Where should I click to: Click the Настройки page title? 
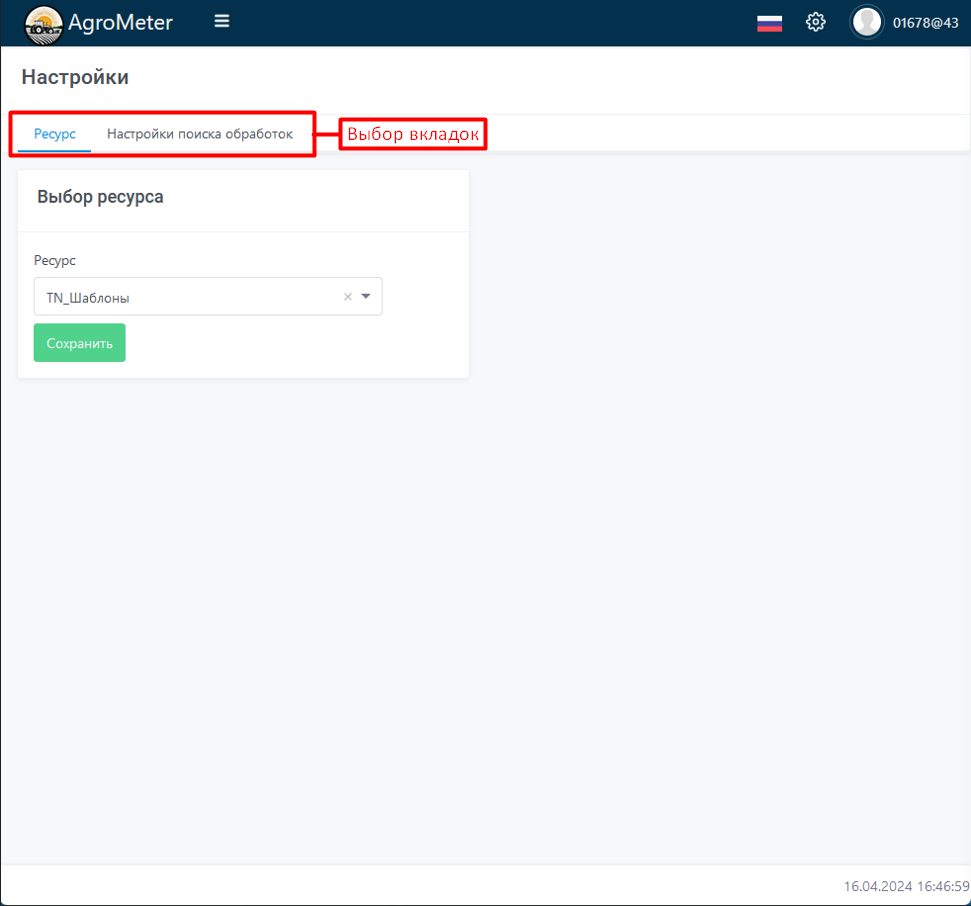click(x=75, y=77)
